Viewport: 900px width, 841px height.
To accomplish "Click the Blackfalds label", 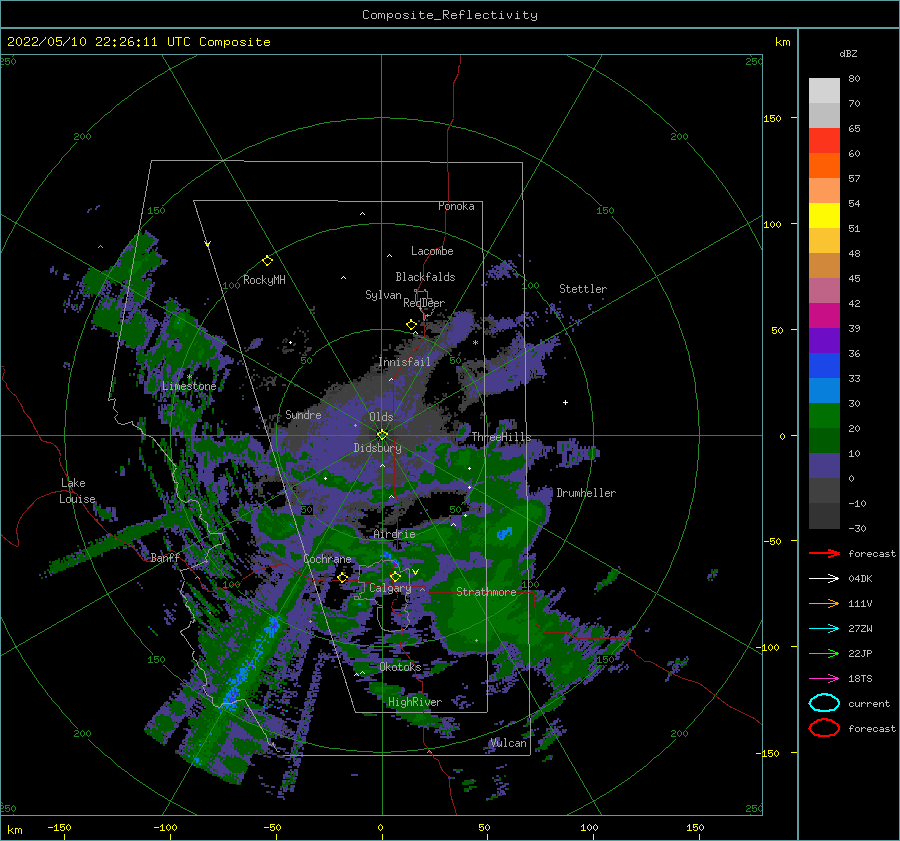I will (425, 277).
